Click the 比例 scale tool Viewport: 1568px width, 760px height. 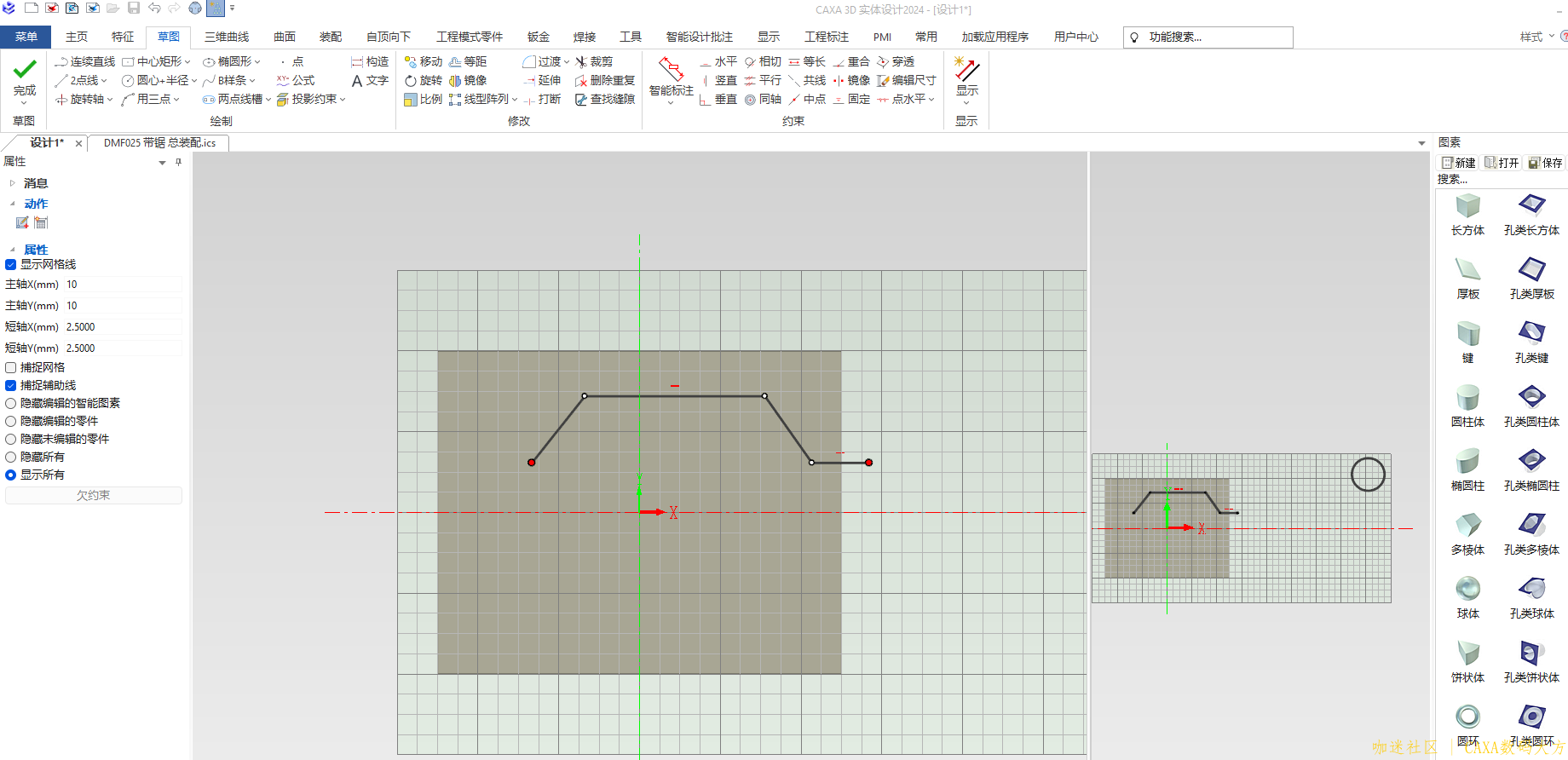[424, 99]
